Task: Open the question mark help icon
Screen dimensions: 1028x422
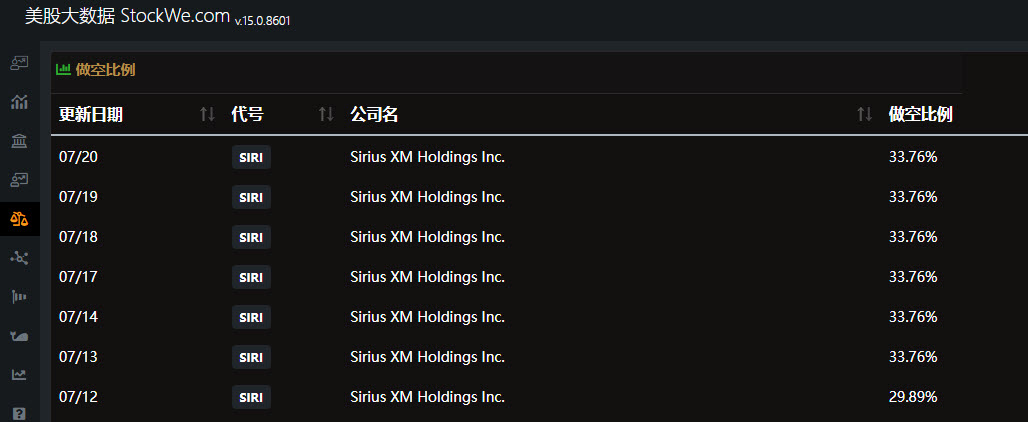Action: (x=20, y=413)
